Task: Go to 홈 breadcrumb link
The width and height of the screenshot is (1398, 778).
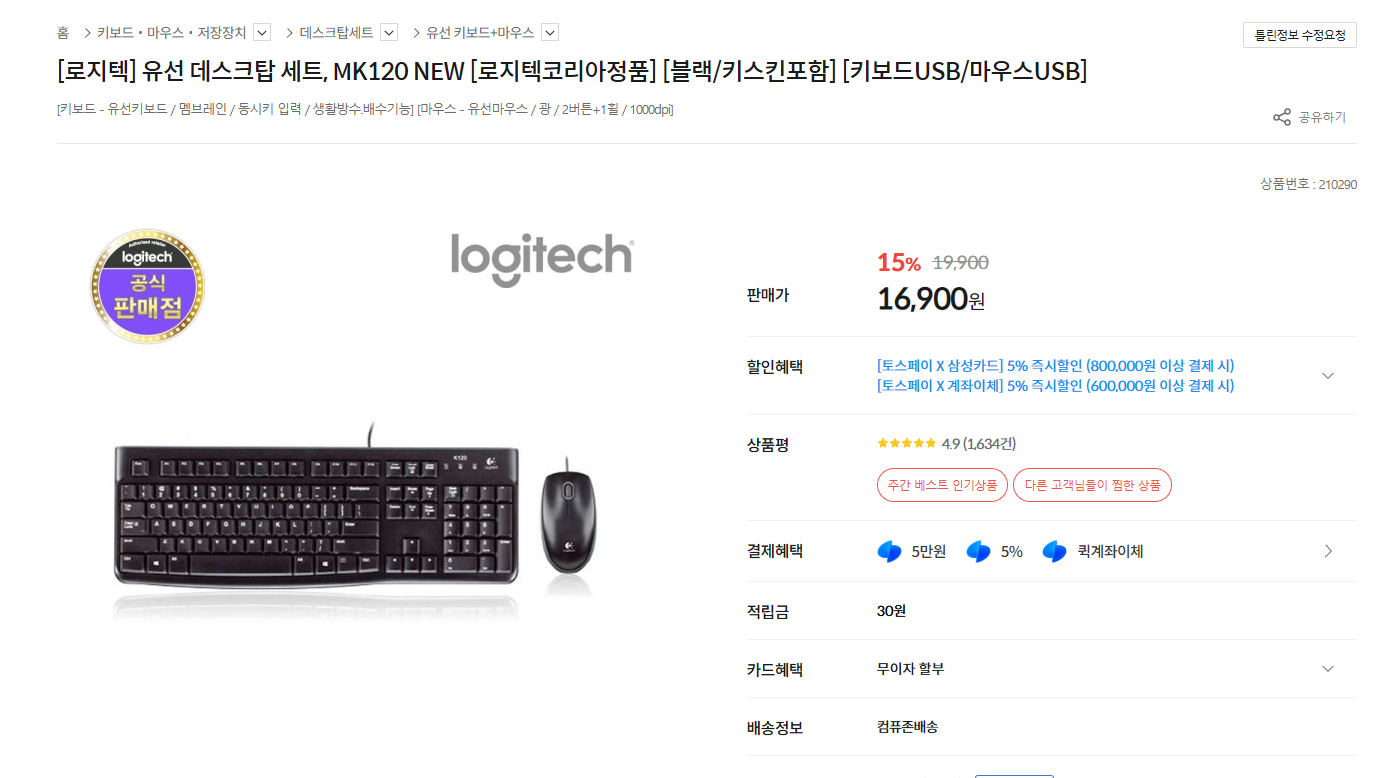Action: [x=63, y=32]
